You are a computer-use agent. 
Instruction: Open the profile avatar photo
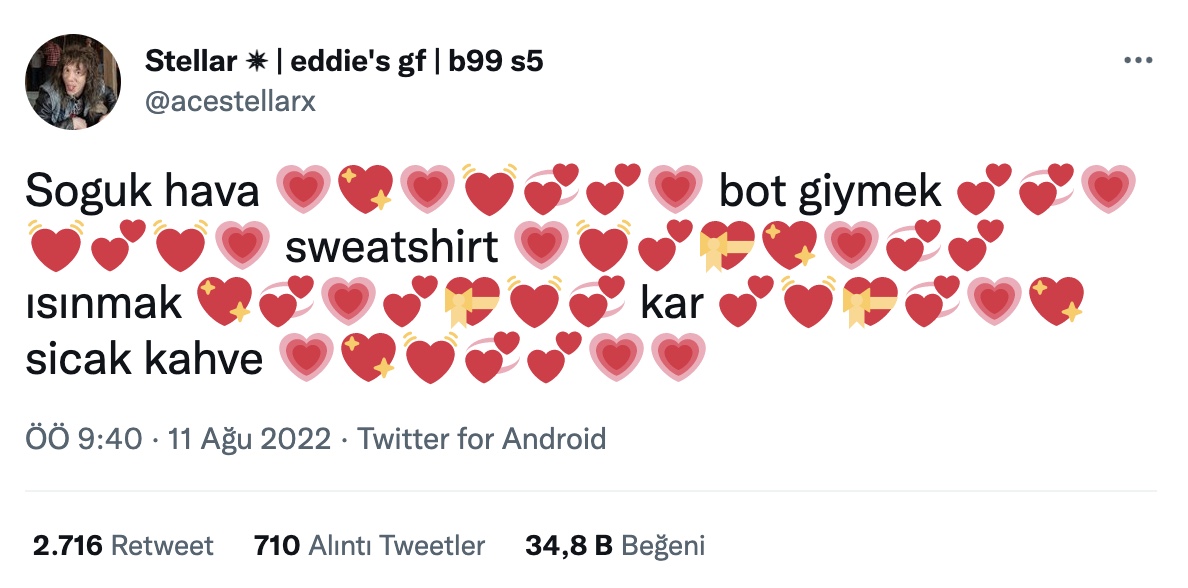(73, 81)
